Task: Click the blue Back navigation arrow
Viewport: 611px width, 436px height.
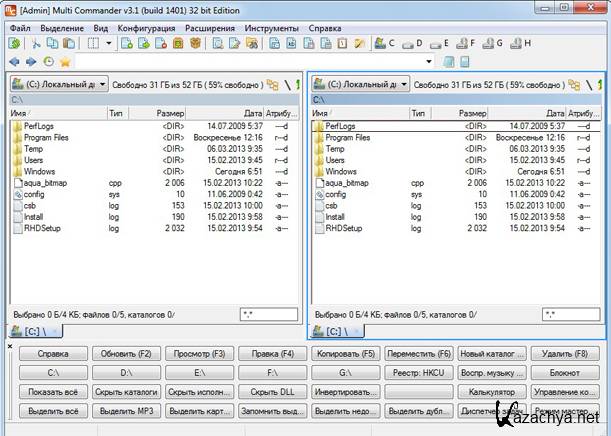Action: coord(15,62)
